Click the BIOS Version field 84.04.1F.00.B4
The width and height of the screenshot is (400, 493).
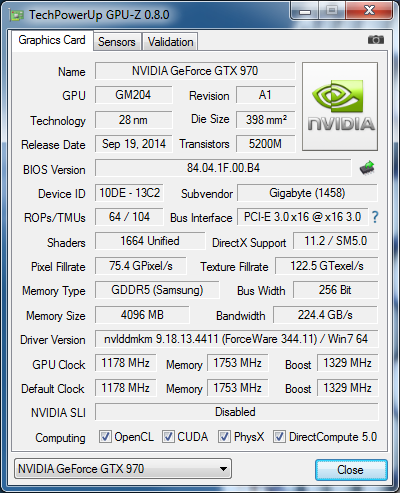point(223,168)
